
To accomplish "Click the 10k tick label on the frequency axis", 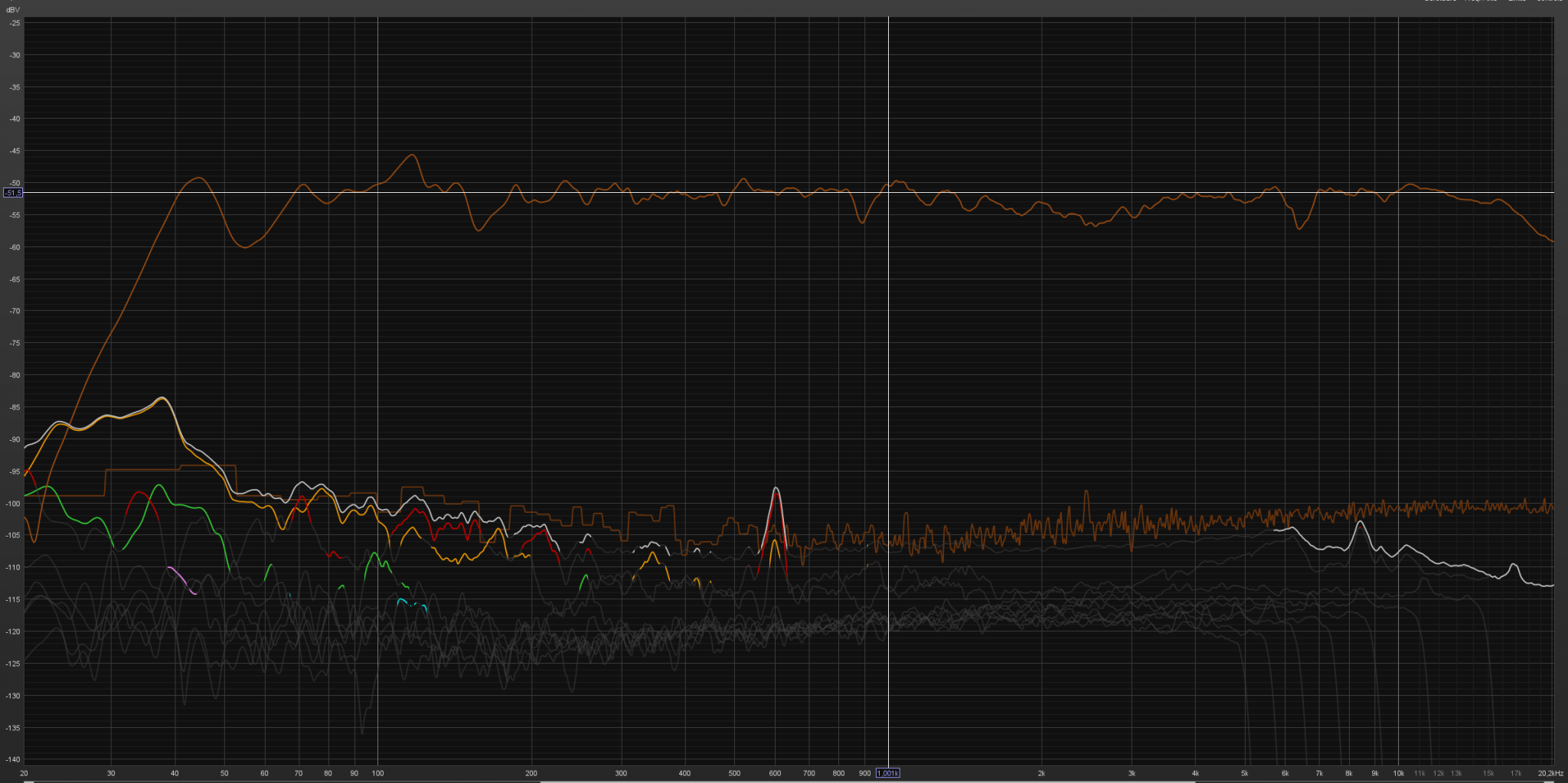I will 1398,773.
